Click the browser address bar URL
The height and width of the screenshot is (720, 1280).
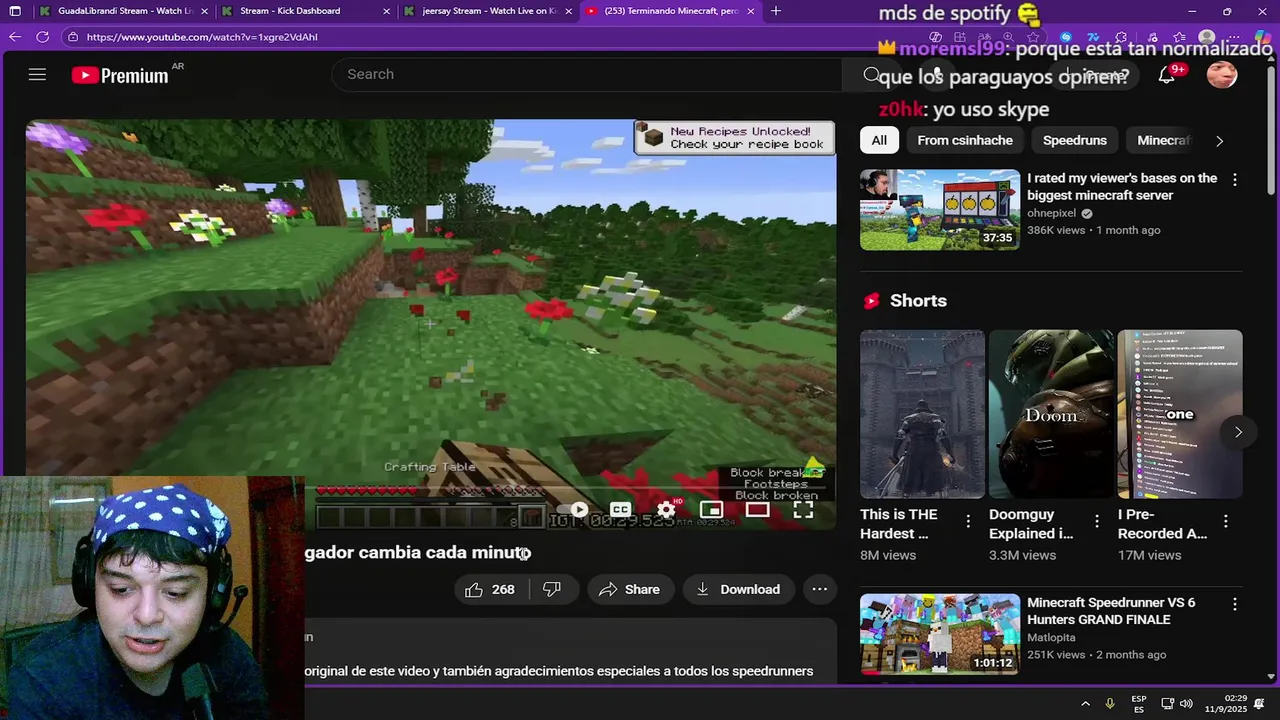(202, 37)
